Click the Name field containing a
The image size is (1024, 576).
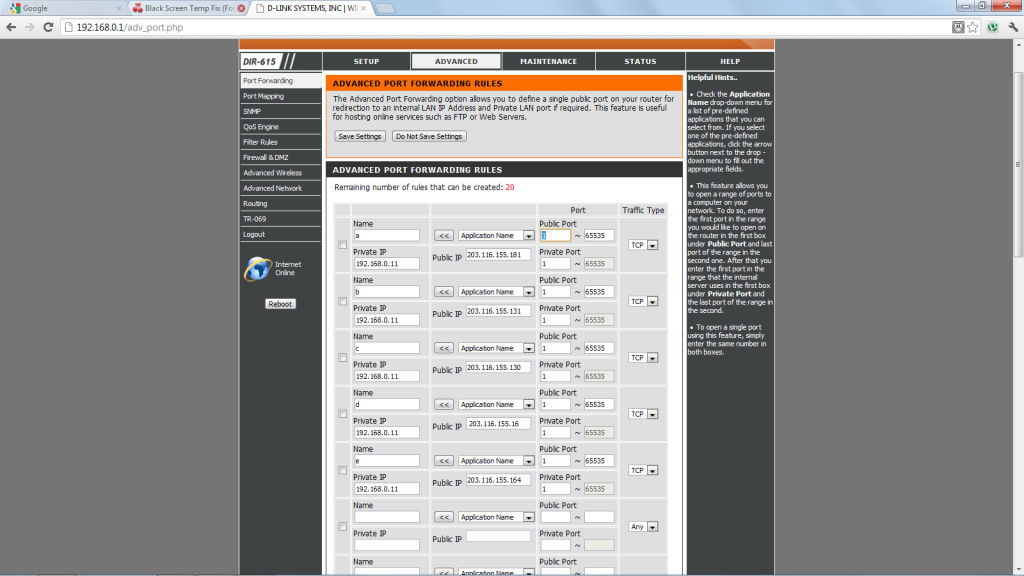tap(387, 236)
